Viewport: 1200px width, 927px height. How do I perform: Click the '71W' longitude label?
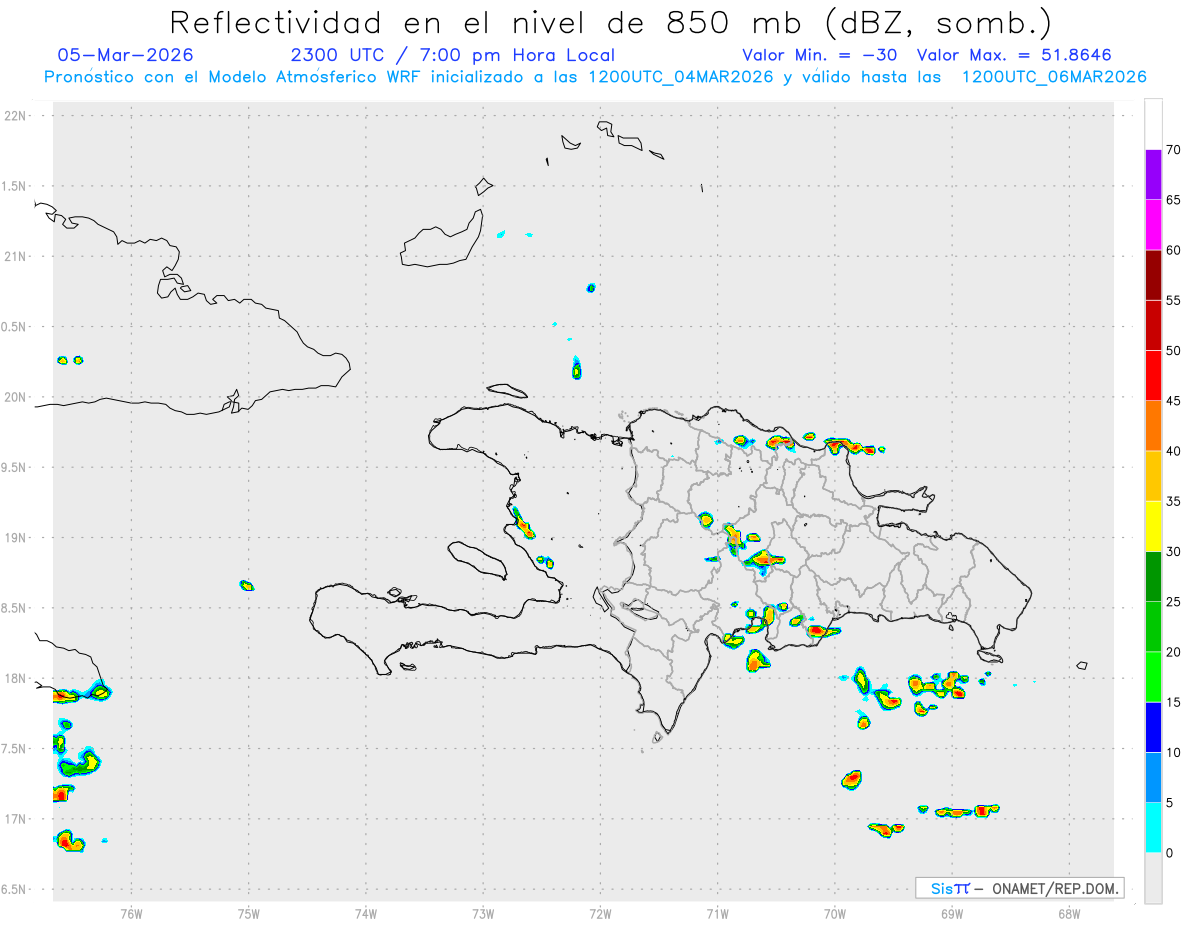(718, 914)
